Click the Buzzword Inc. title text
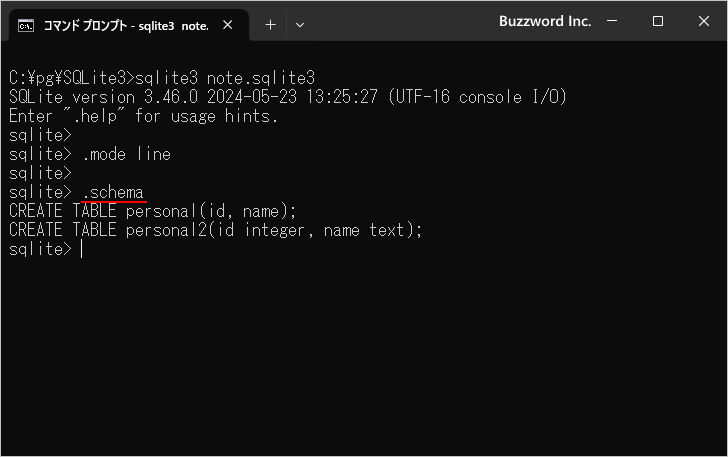 (545, 21)
